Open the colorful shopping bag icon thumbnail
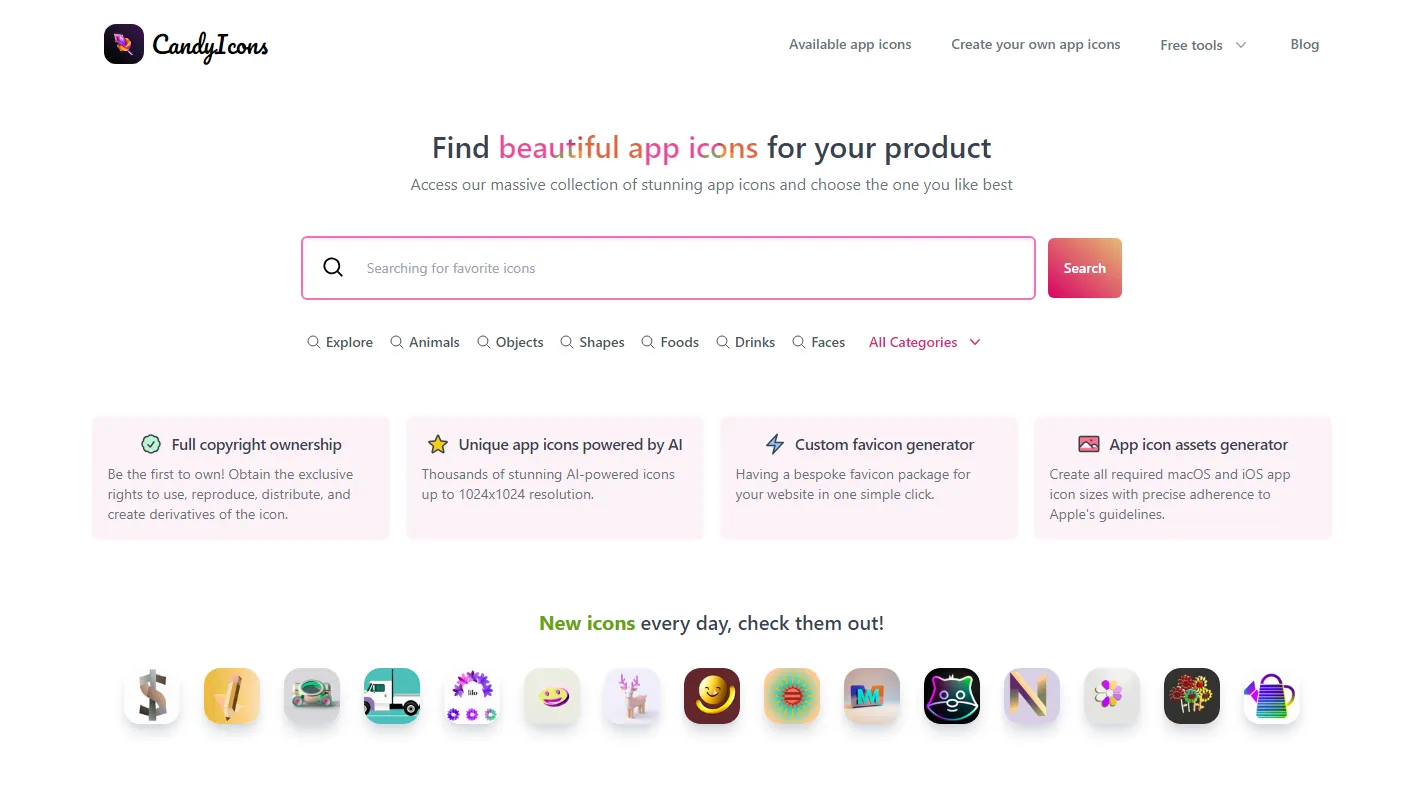This screenshot has width=1422, height=800. click(x=1272, y=696)
